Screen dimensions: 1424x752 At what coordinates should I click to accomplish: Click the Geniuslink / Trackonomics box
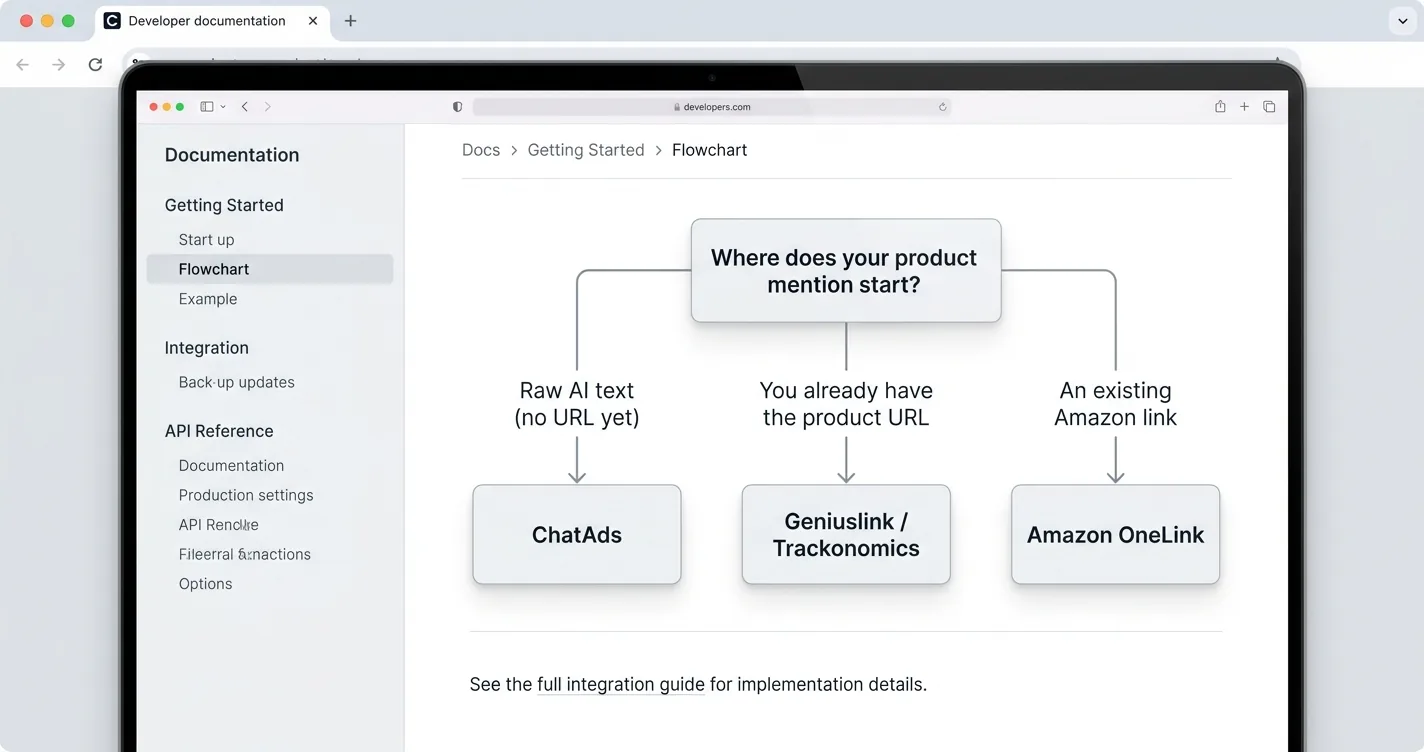coord(846,535)
